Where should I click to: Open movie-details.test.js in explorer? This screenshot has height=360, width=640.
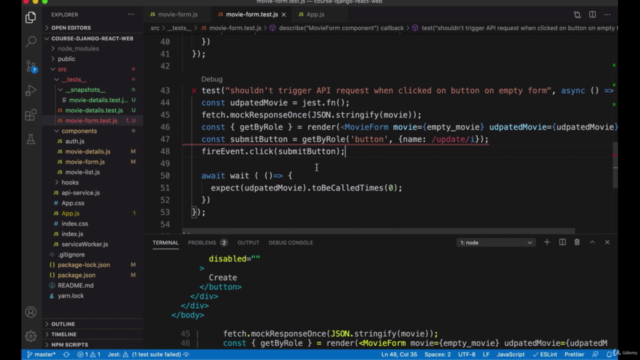(94, 111)
